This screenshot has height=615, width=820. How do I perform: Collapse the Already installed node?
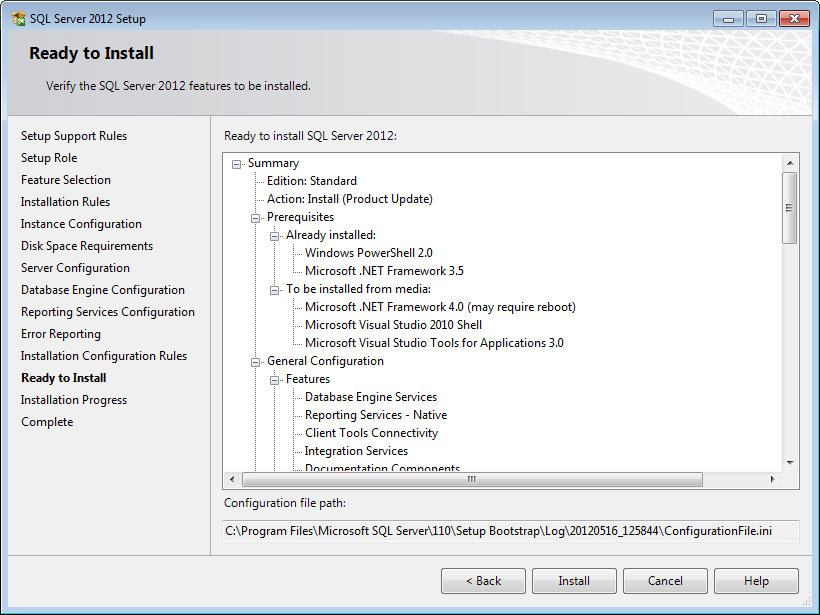click(274, 236)
